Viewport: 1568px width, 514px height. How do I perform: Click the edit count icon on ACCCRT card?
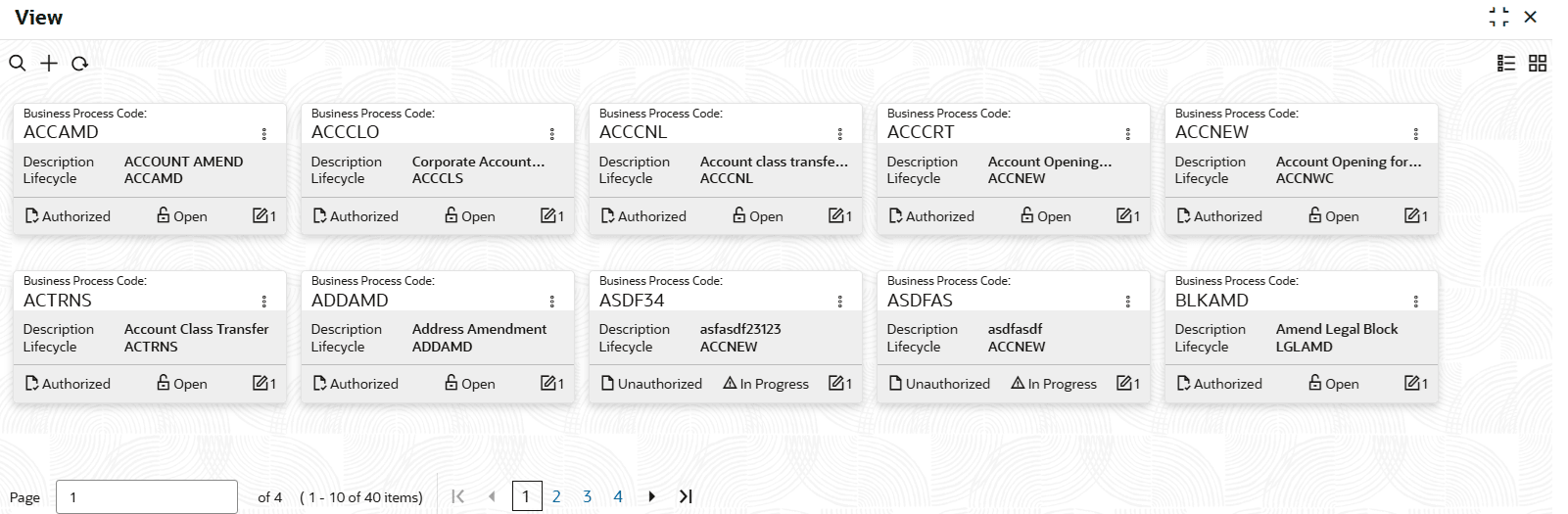1124,215
